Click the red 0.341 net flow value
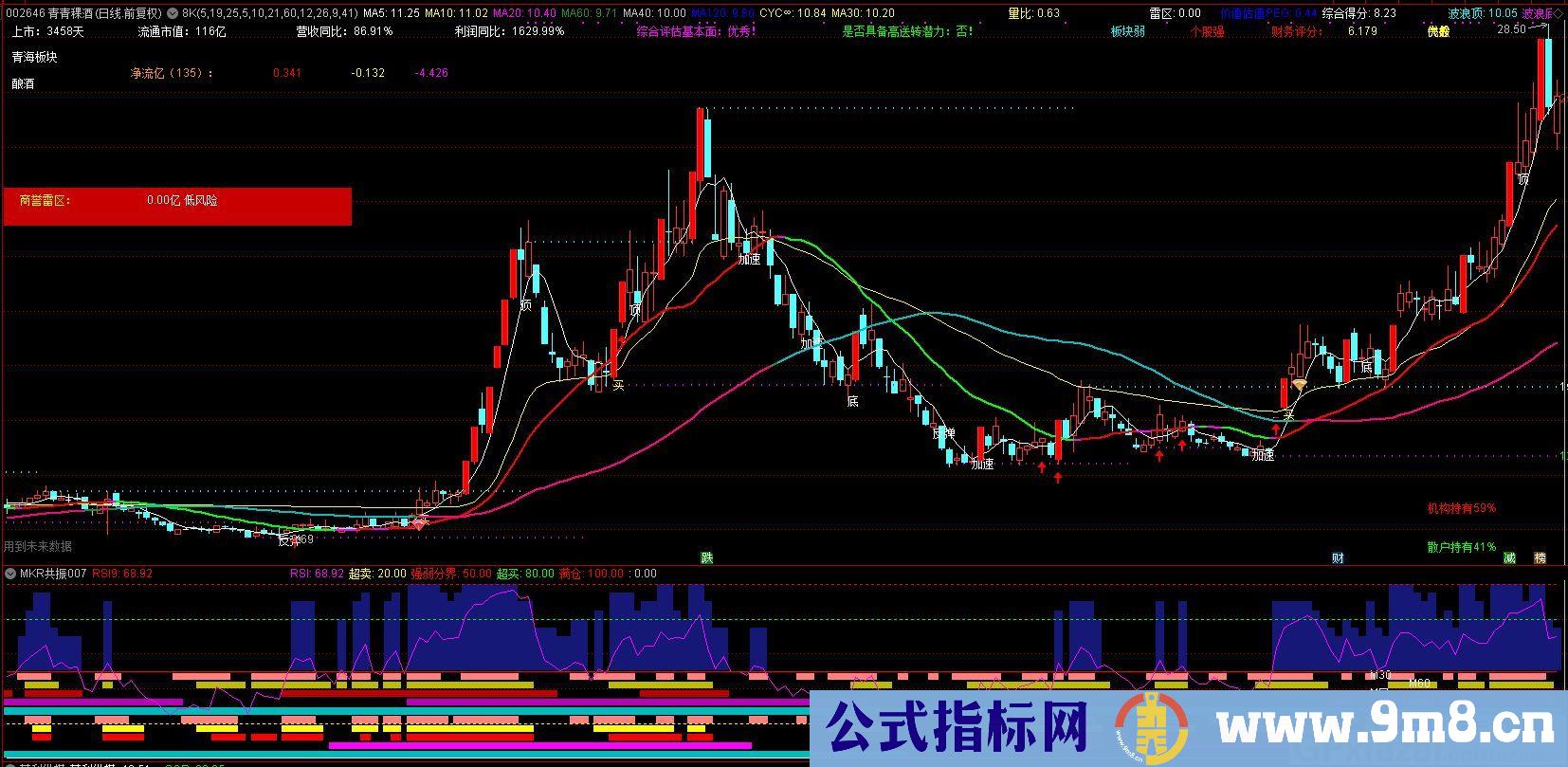Image resolution: width=1568 pixels, height=767 pixels. pos(286,73)
